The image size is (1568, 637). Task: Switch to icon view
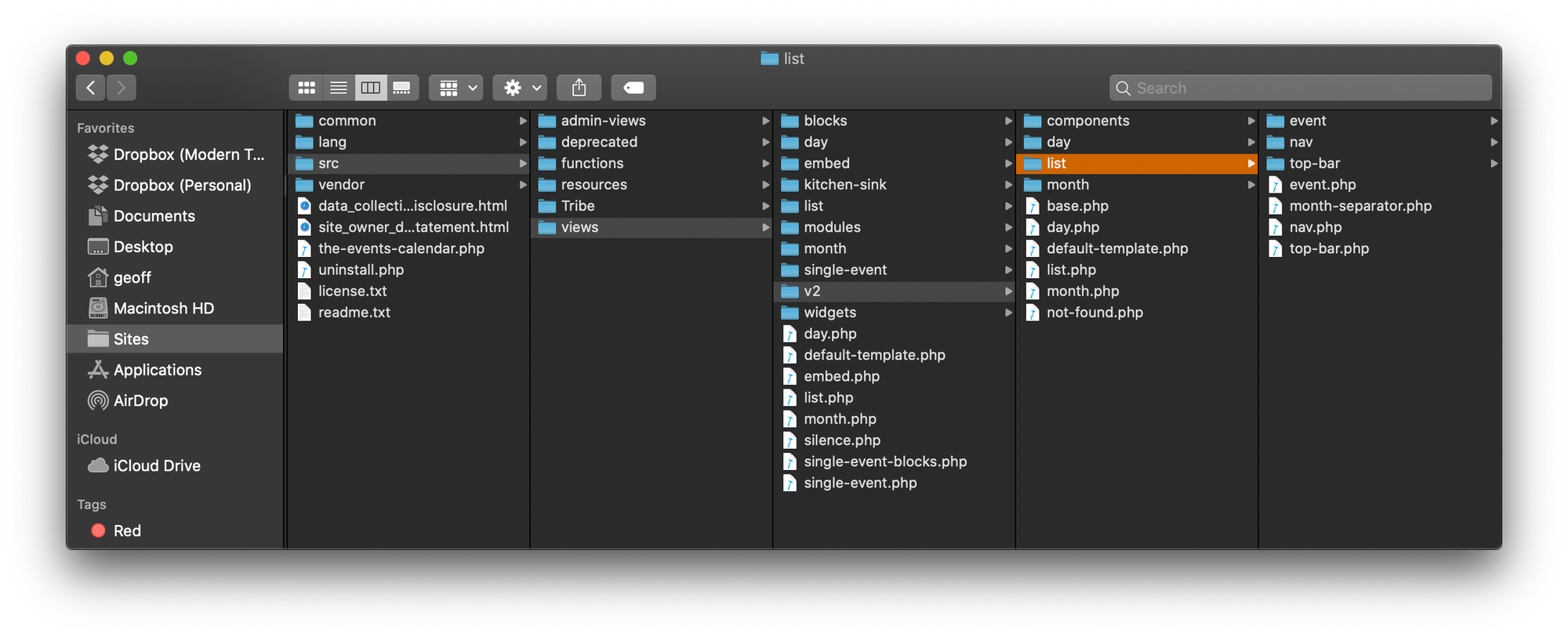tap(307, 88)
